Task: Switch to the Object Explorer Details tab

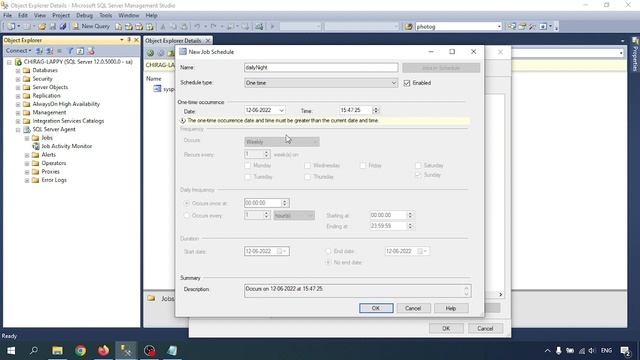Action: pyautogui.click(x=173, y=40)
